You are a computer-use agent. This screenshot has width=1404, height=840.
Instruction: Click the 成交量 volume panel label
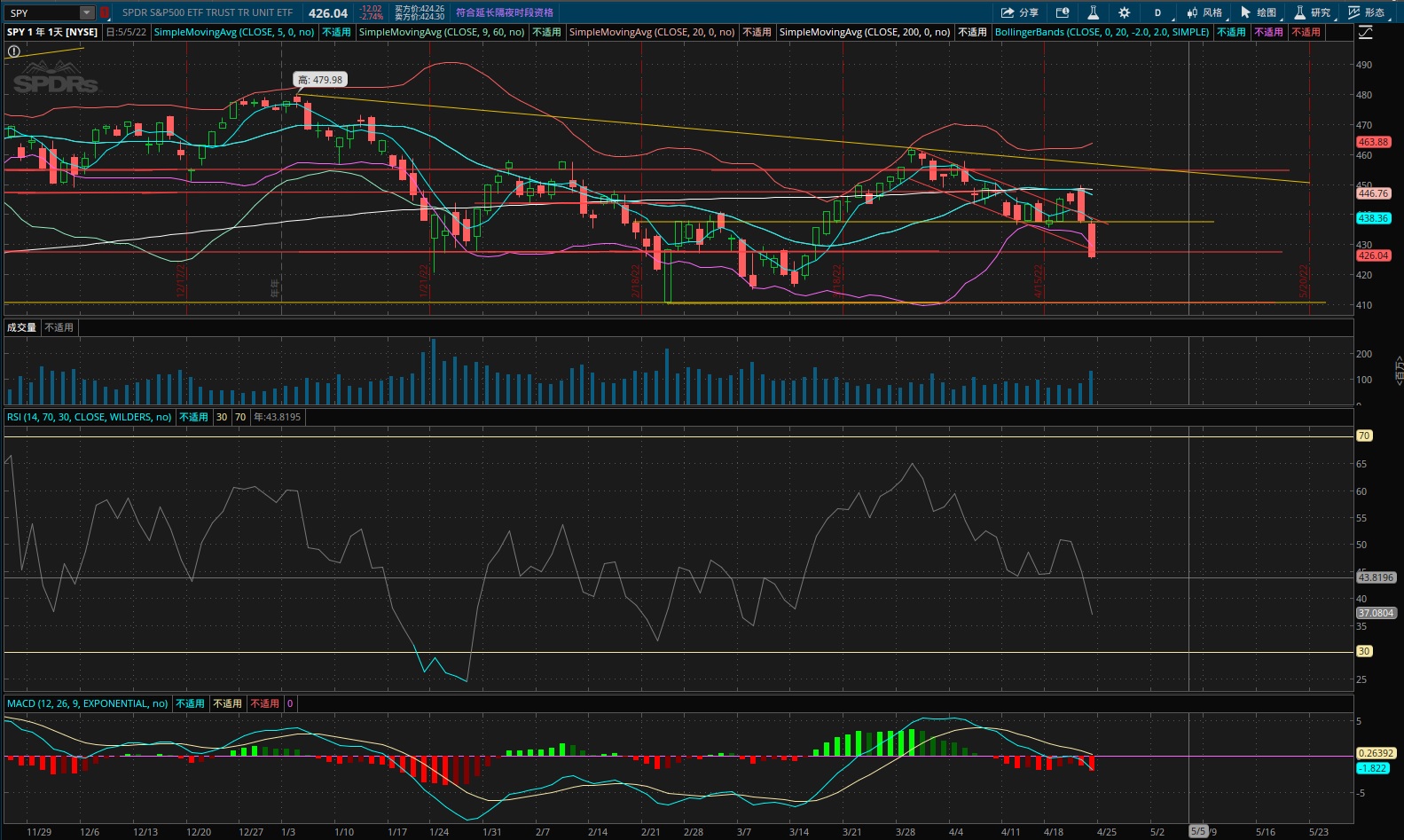[22, 327]
